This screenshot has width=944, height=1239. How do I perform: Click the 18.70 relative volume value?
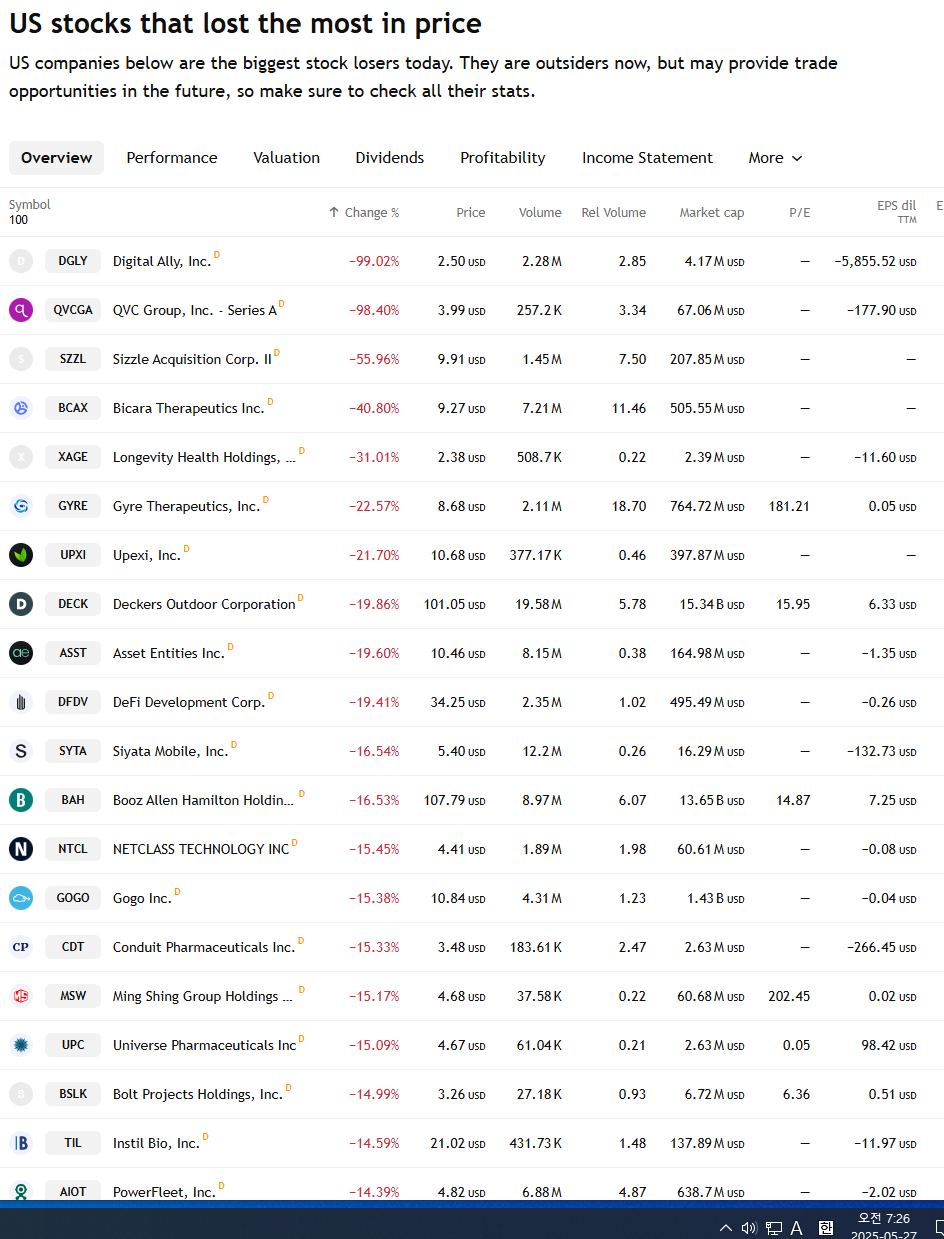629,506
